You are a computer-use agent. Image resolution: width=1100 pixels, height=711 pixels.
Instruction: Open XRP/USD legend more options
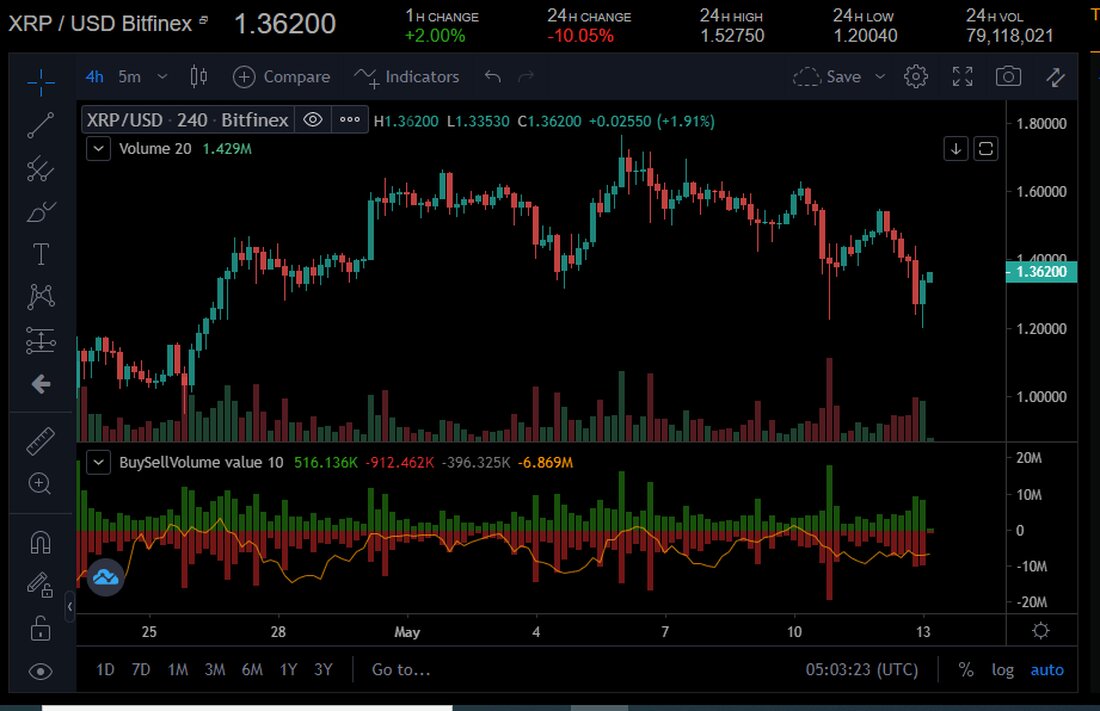pyautogui.click(x=350, y=120)
